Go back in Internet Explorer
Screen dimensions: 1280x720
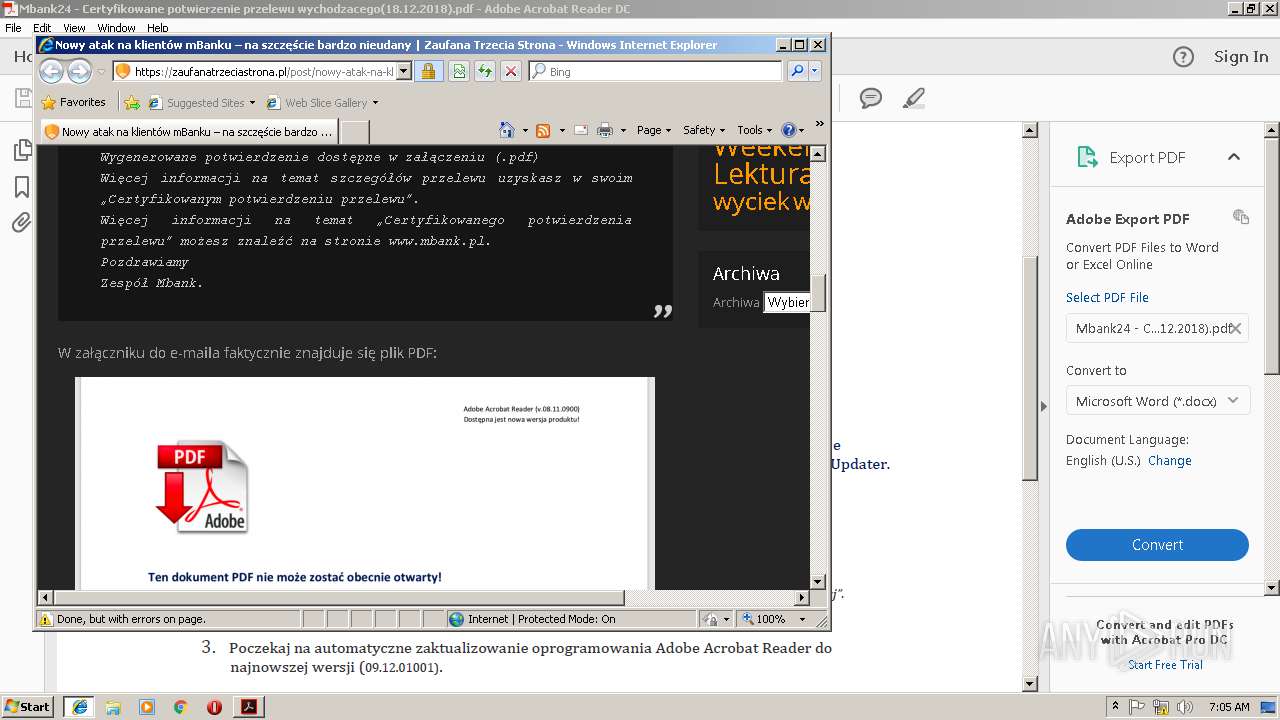[x=51, y=71]
